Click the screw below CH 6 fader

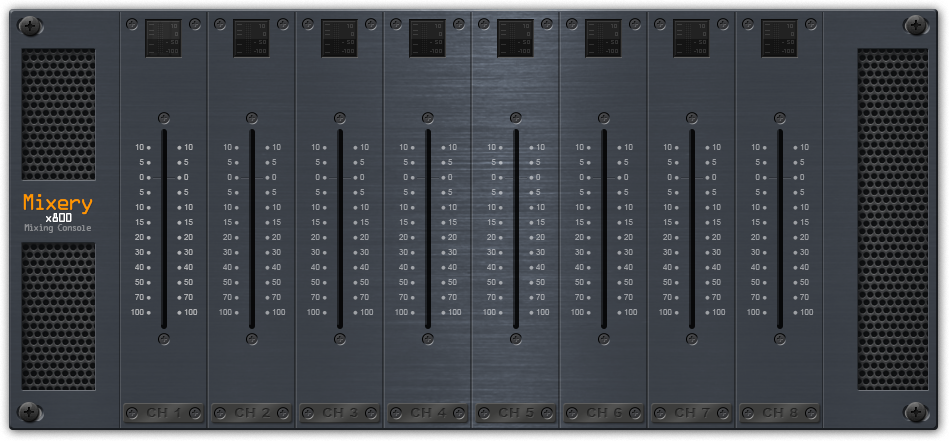click(604, 339)
